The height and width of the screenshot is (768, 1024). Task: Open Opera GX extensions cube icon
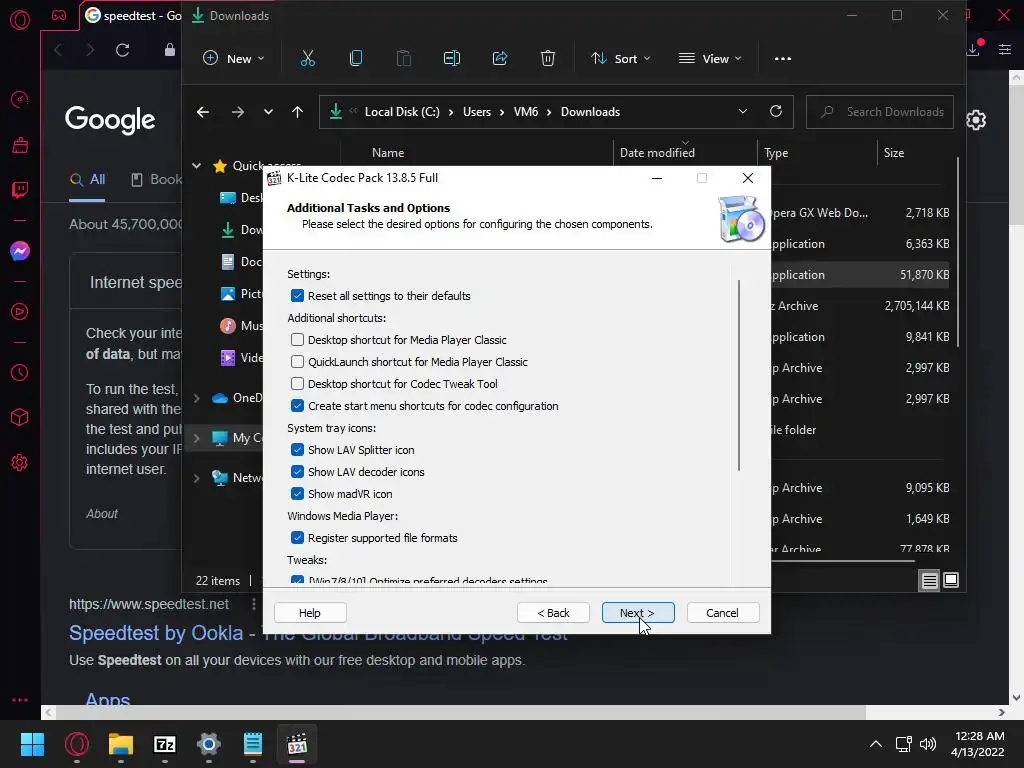click(20, 417)
